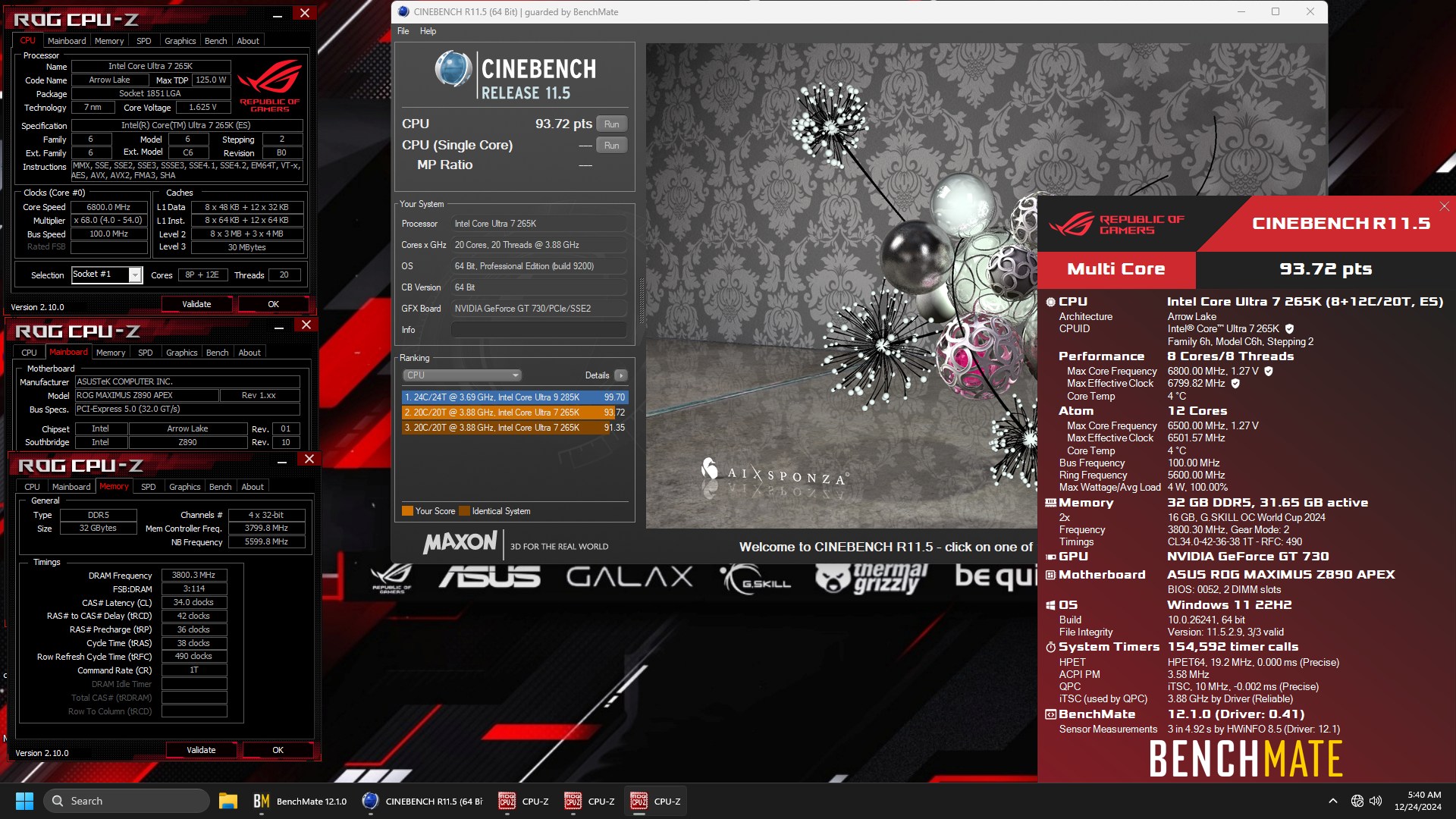This screenshot has width=1456, height=819.
Task: Open Bench tab in Mainboard CPU-Z window
Action: coord(218,353)
